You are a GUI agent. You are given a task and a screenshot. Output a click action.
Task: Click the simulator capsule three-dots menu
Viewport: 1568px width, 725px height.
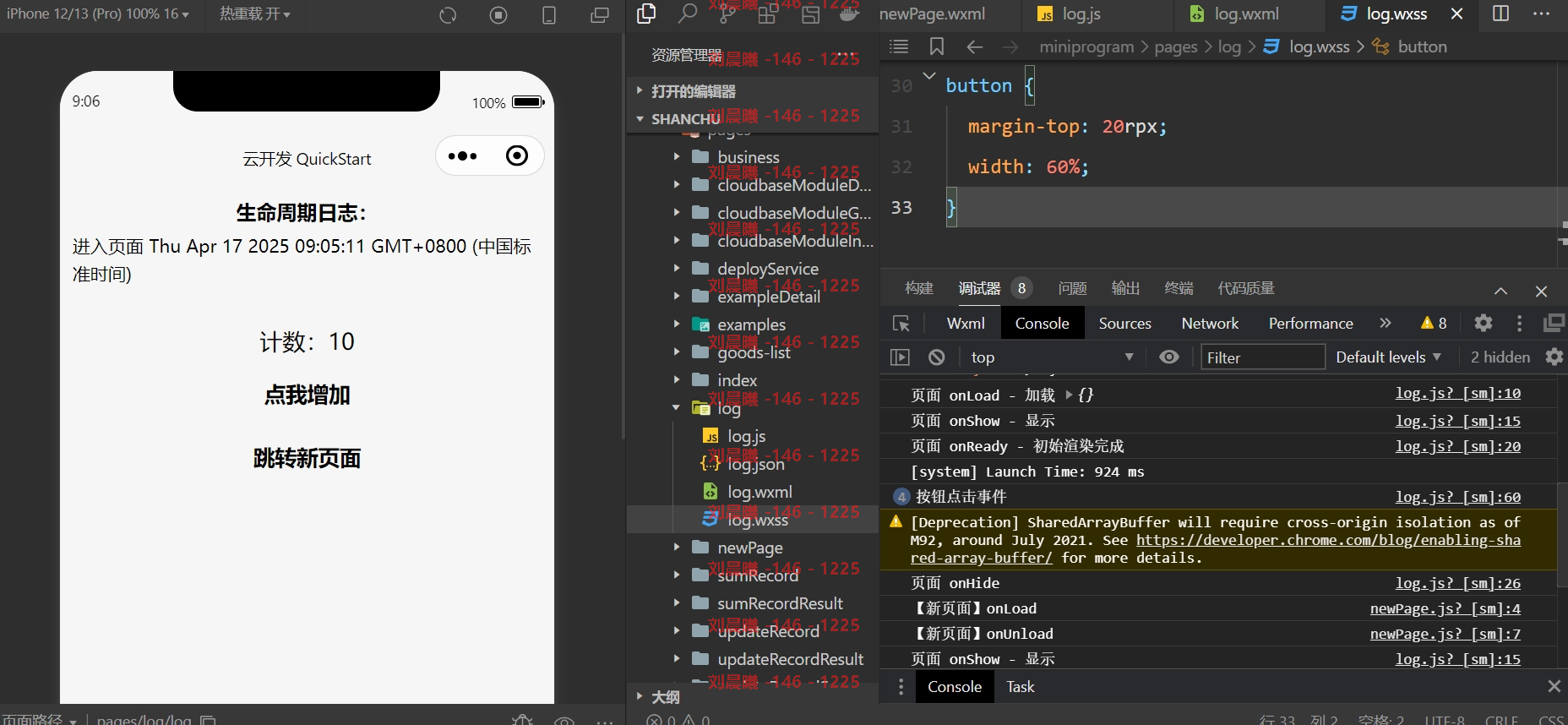click(462, 156)
